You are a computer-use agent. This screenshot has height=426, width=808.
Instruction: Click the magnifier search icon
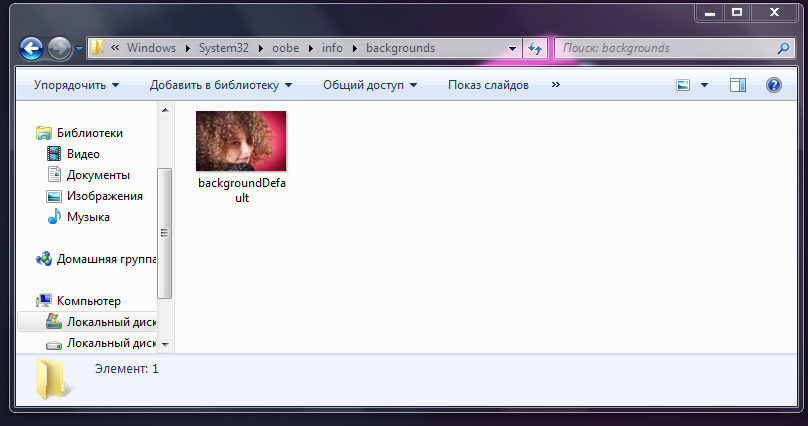pyautogui.click(x=783, y=48)
